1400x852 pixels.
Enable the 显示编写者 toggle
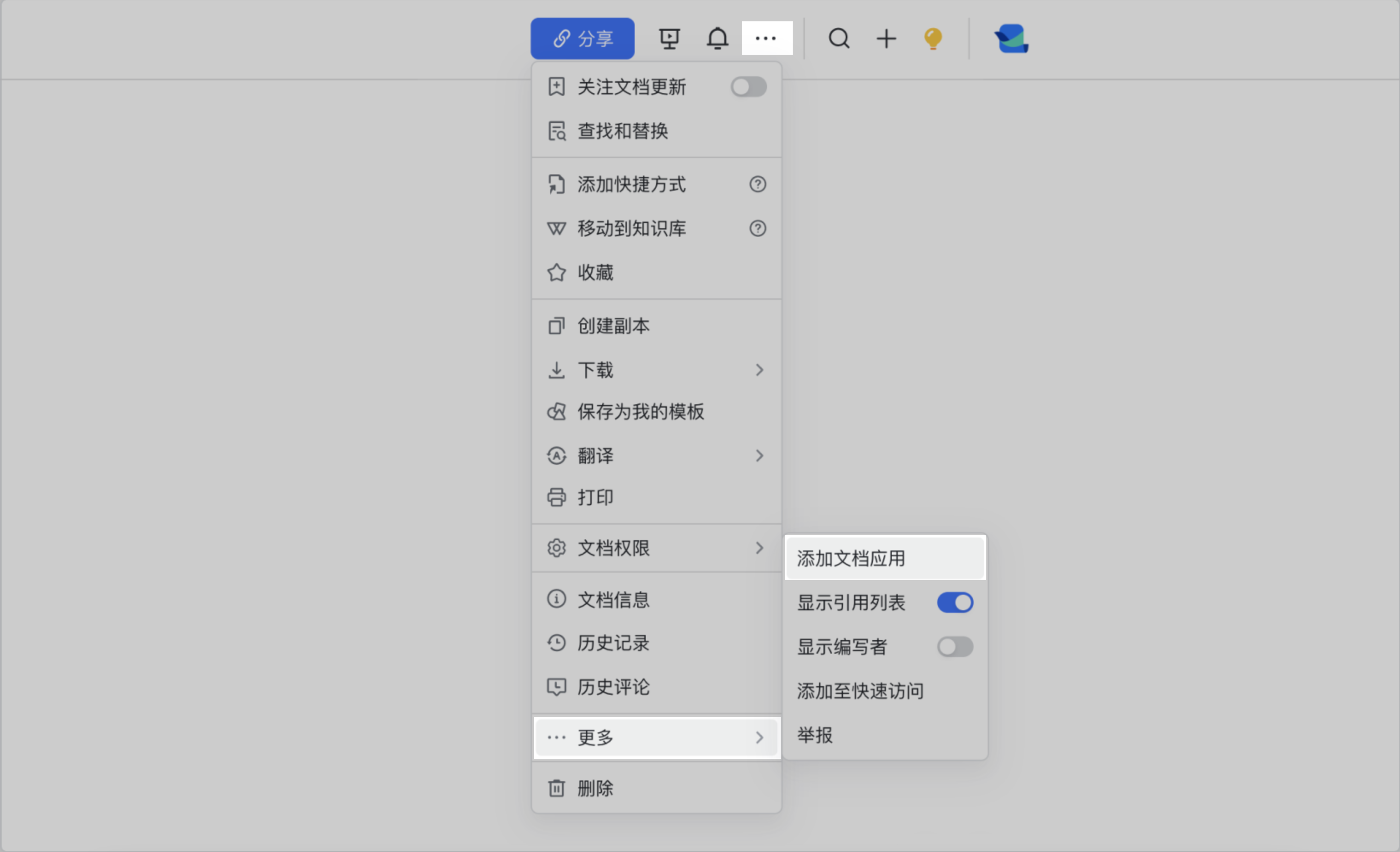(x=955, y=647)
